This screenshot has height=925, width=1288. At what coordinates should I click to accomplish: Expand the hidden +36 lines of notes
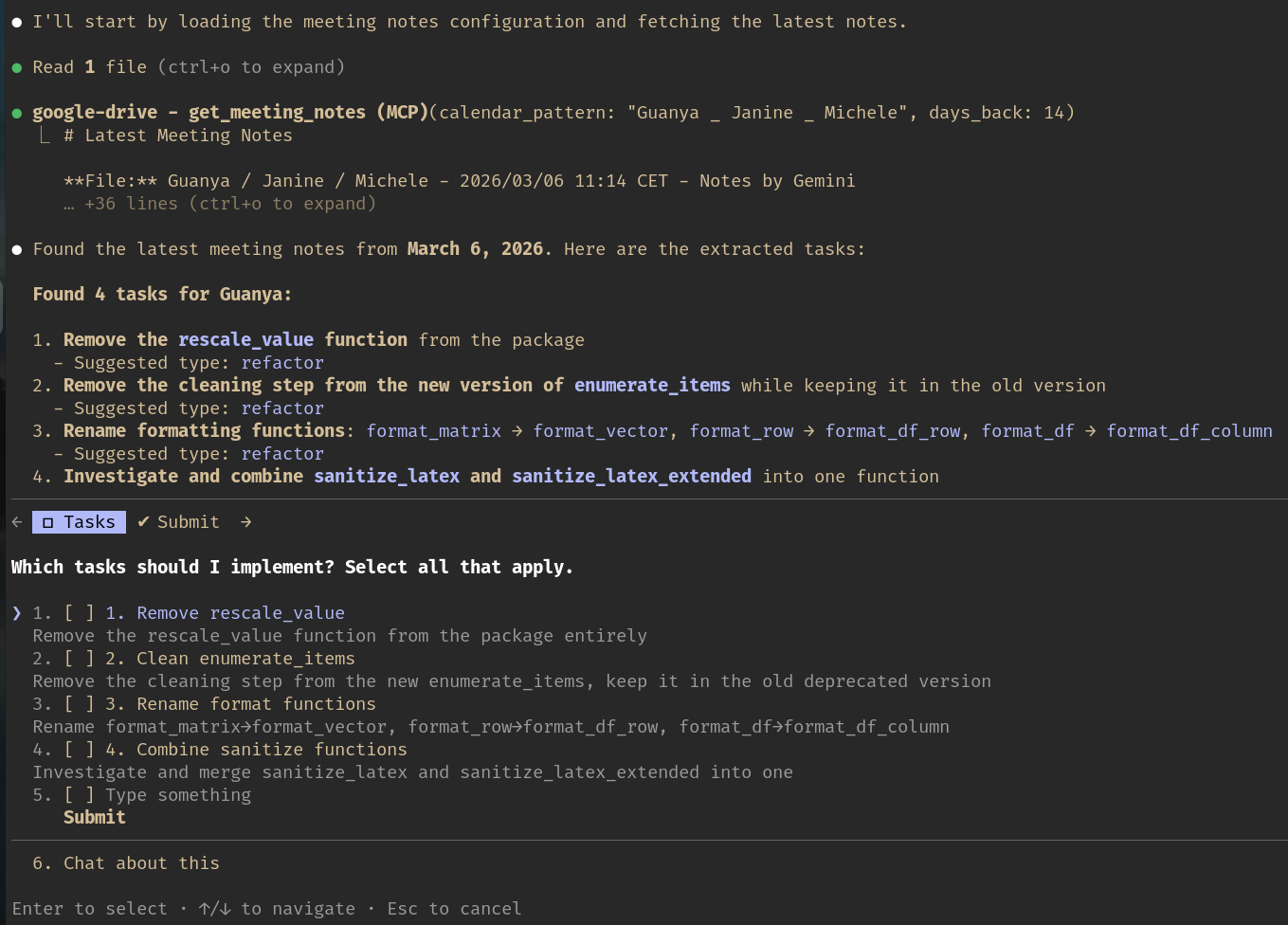(227, 204)
